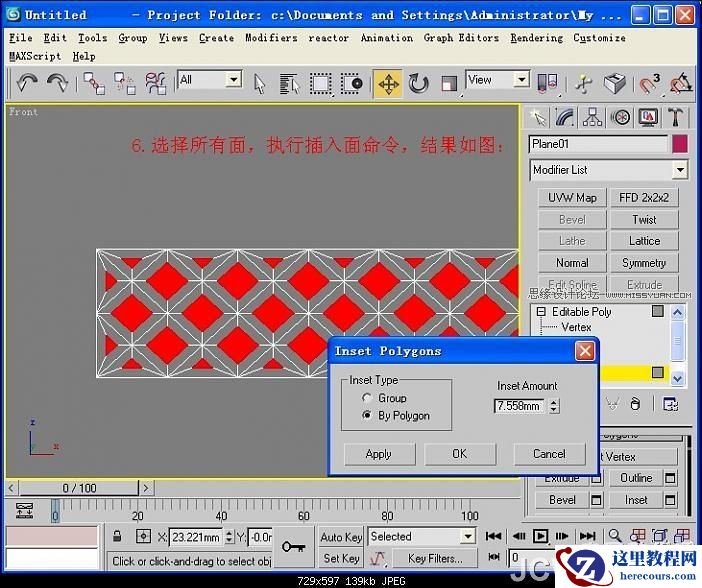Click Apply in Inset Polygons dialog
Screen dimensions: 702x588
click(x=379, y=454)
